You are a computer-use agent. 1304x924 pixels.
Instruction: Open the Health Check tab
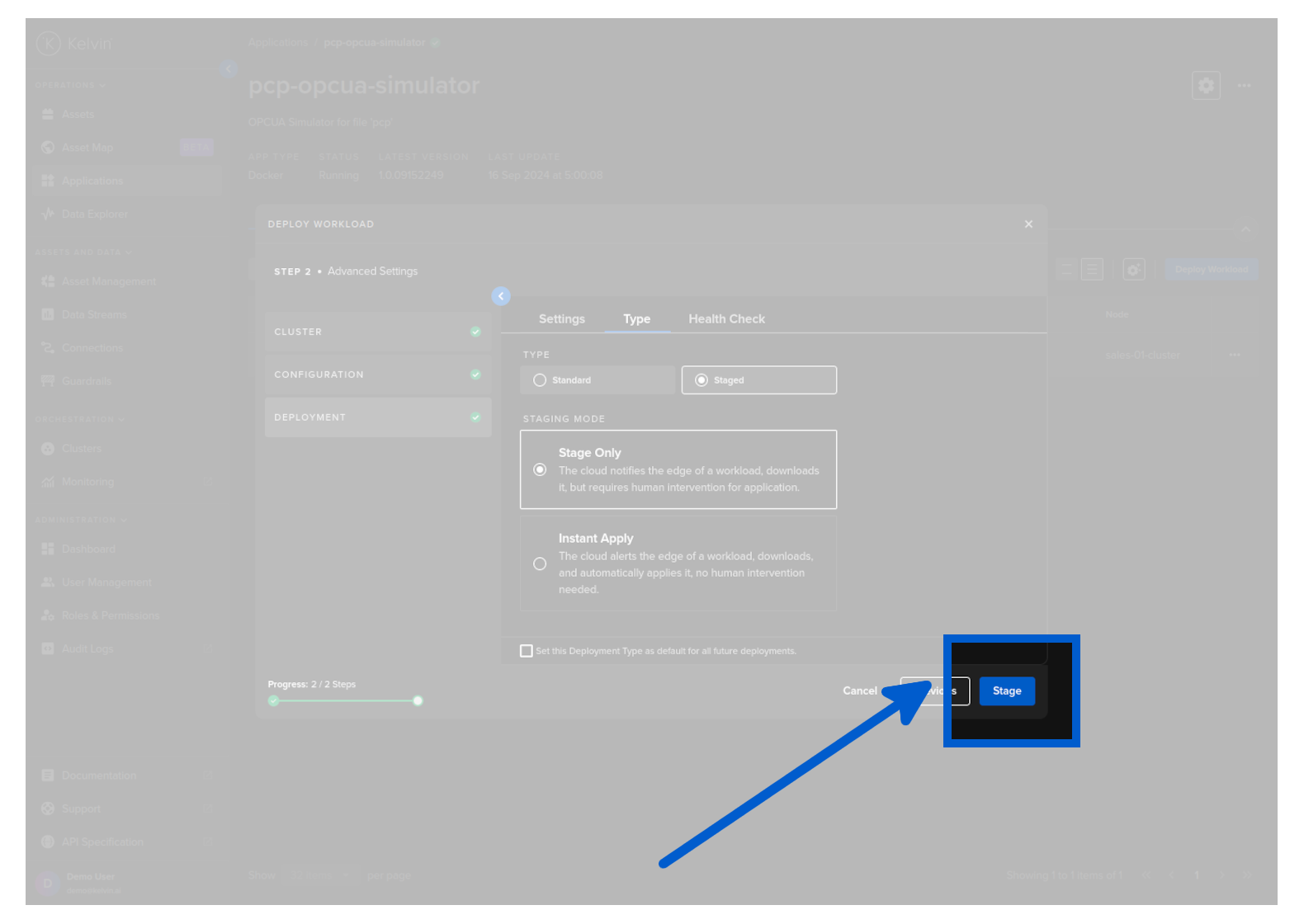726,319
